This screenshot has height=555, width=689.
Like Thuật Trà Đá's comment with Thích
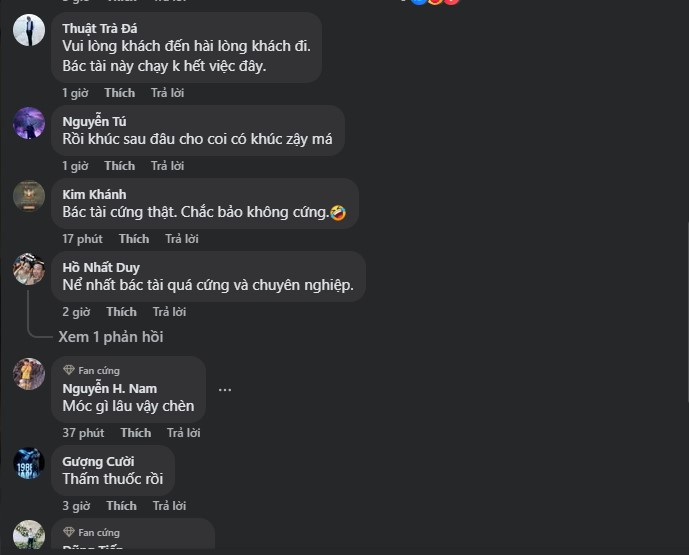coord(119,93)
